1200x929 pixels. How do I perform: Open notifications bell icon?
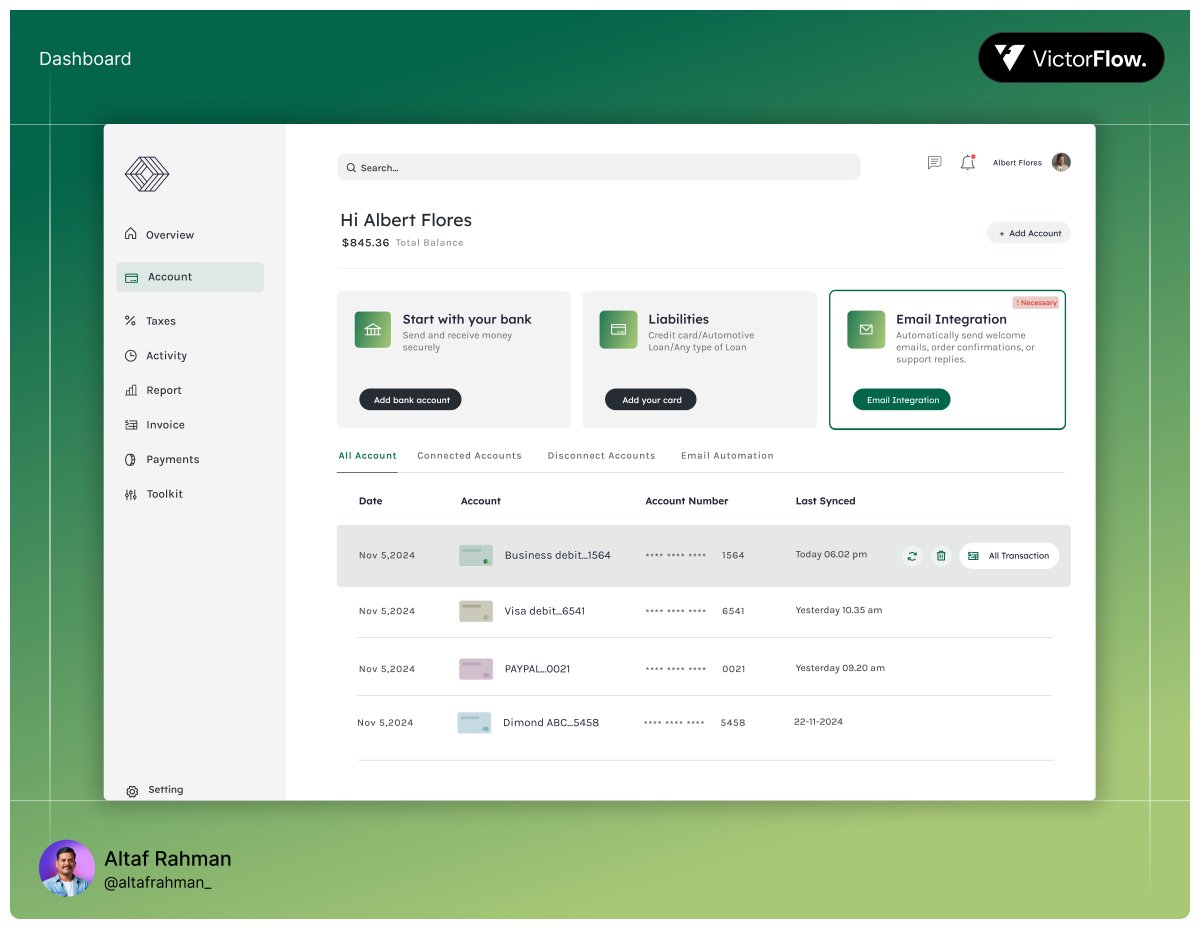pyautogui.click(x=967, y=162)
